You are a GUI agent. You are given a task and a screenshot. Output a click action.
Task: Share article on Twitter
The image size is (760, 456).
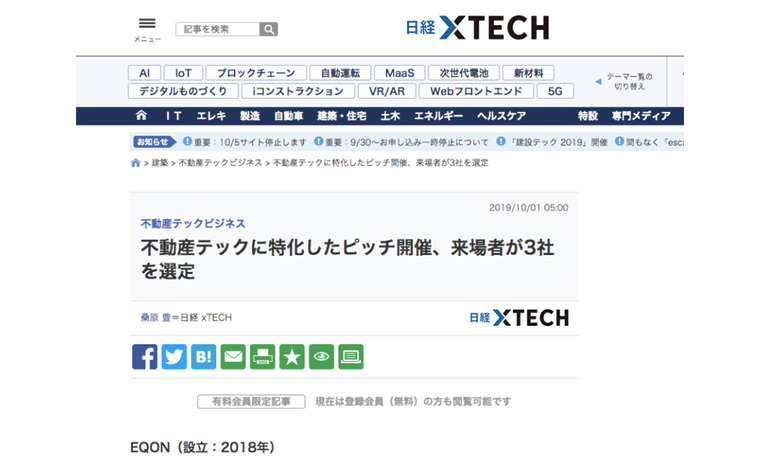coord(174,356)
